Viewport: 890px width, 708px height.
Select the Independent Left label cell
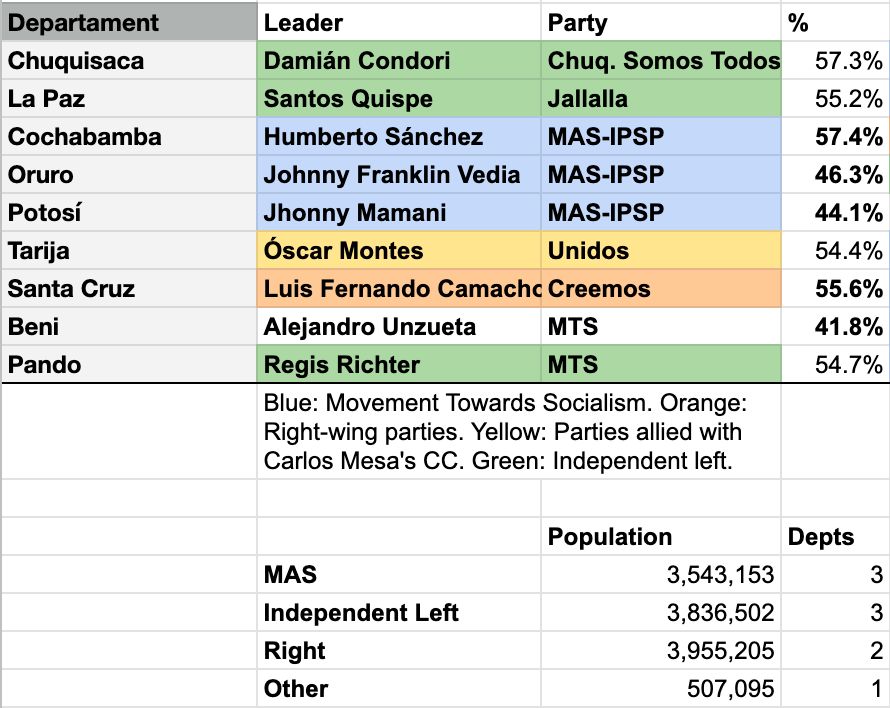click(x=399, y=613)
